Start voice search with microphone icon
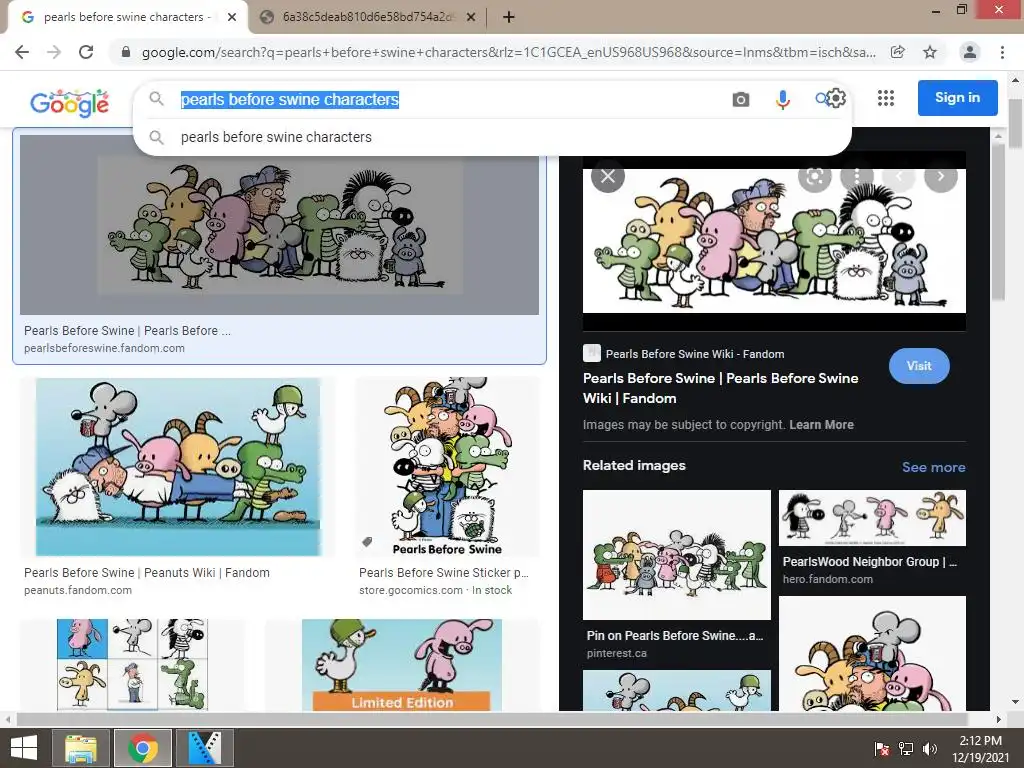Image resolution: width=1024 pixels, height=768 pixels. [x=782, y=99]
